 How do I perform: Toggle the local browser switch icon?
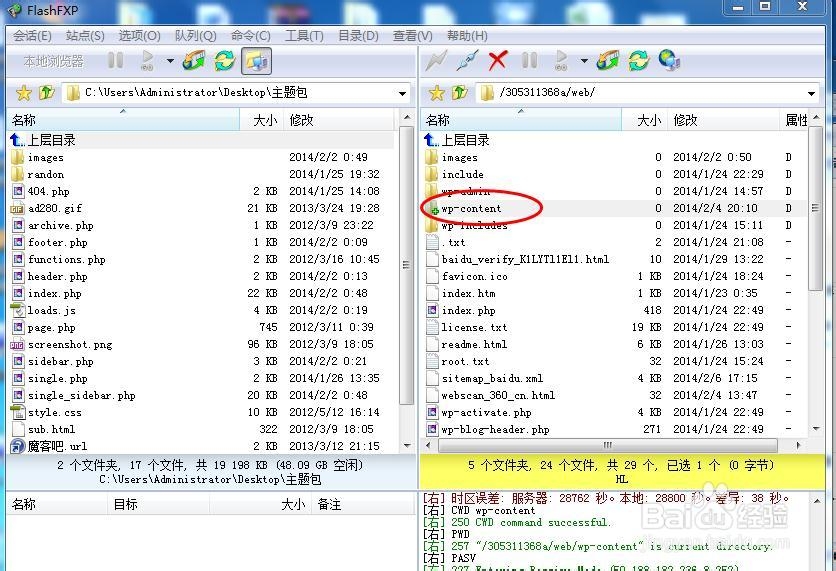[x=256, y=61]
